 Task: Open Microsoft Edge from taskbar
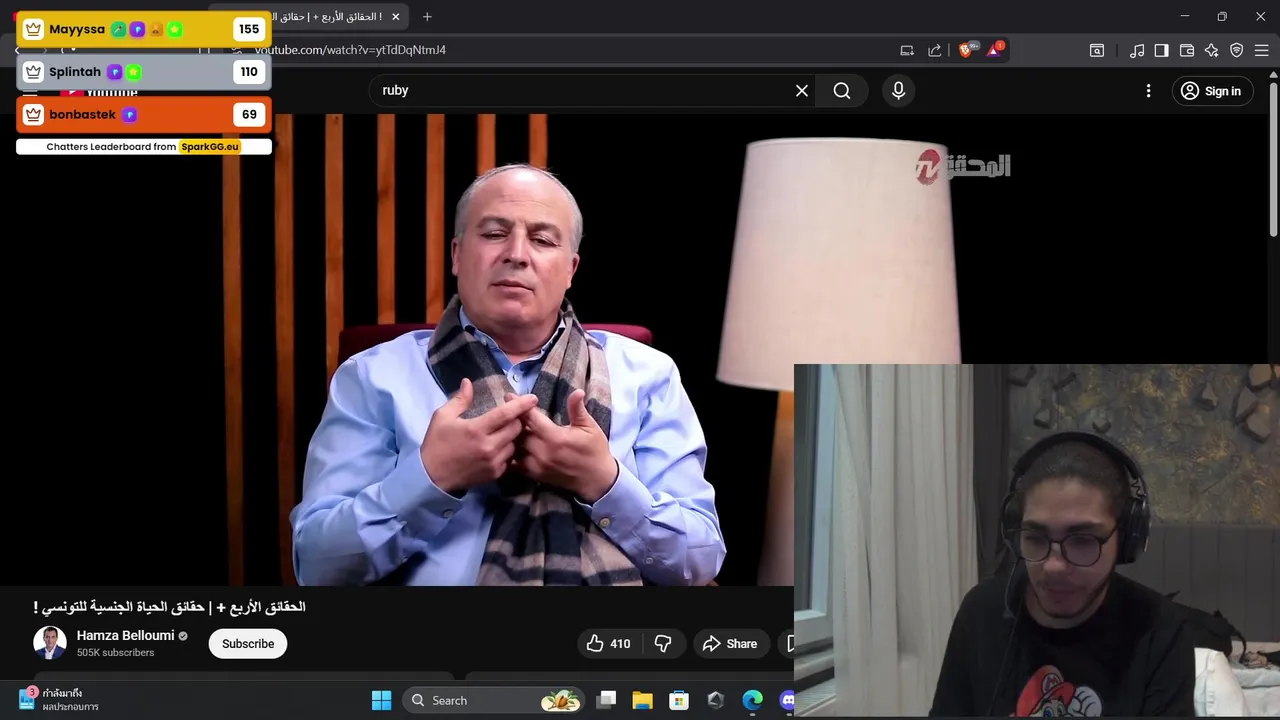[x=752, y=701]
